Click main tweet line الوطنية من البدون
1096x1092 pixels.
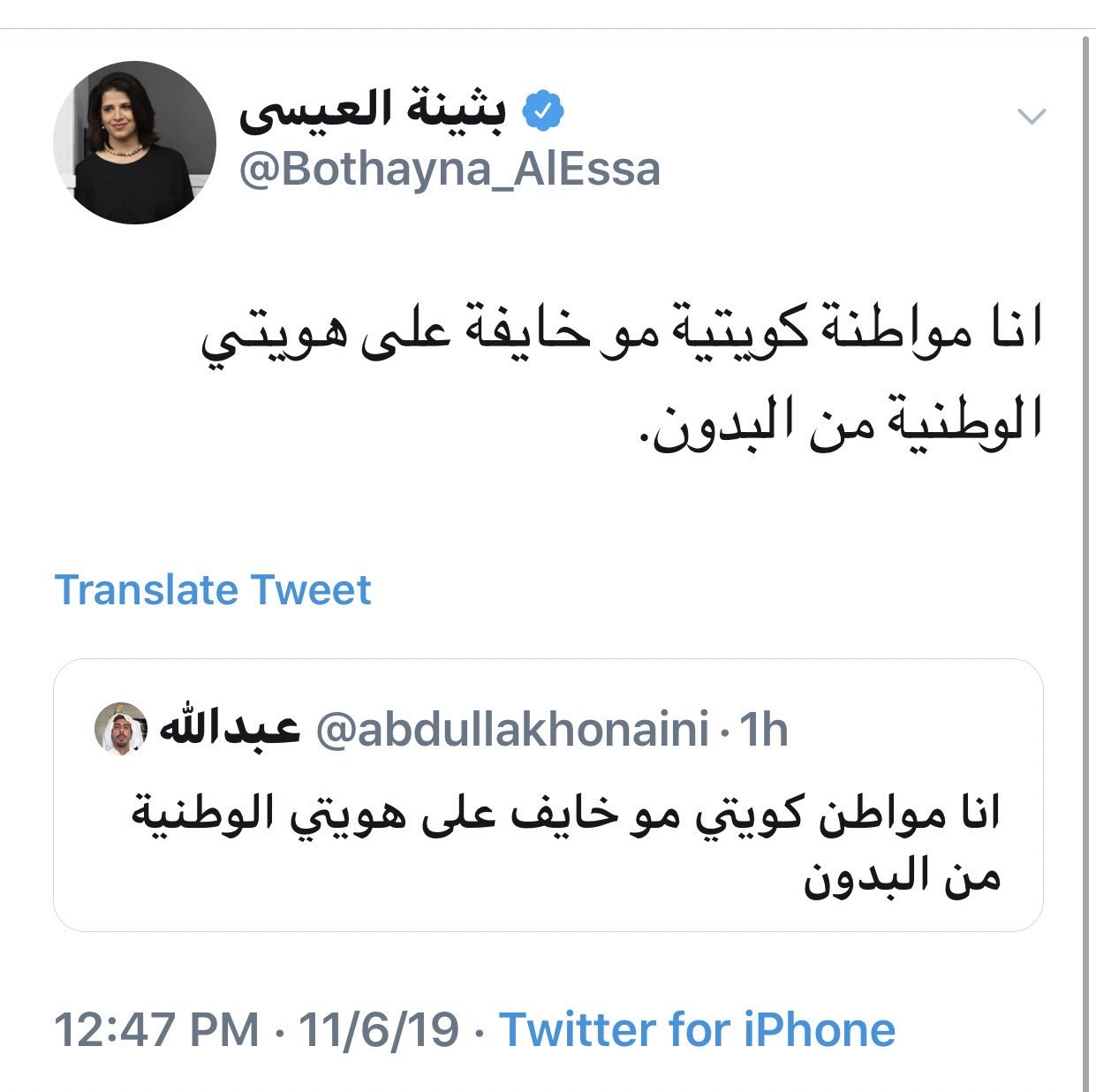(840, 422)
